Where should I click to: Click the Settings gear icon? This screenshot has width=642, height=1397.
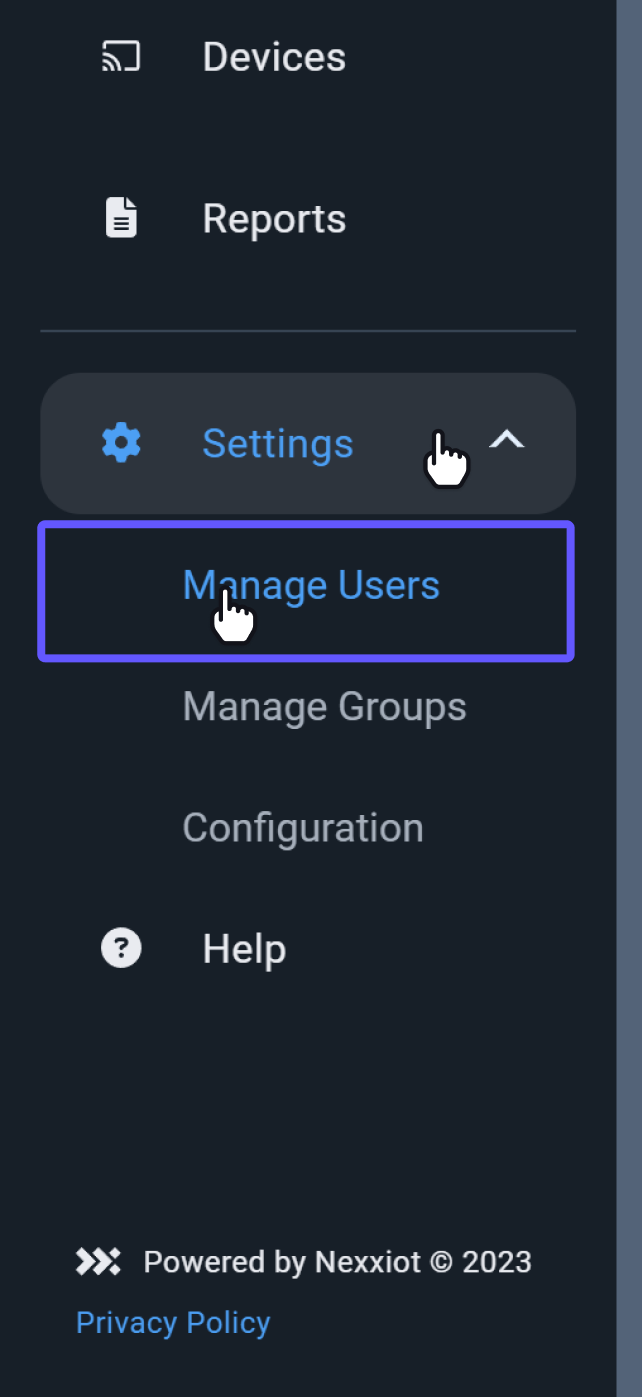[121, 443]
